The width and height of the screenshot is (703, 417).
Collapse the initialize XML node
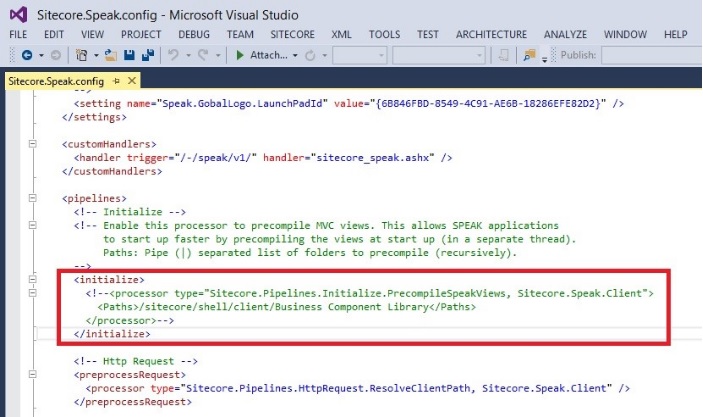[x=32, y=279]
